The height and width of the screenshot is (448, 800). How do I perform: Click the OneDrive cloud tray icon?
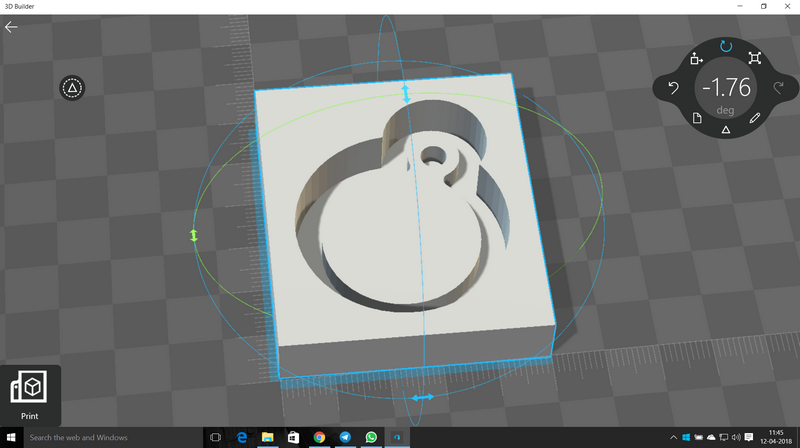point(711,437)
